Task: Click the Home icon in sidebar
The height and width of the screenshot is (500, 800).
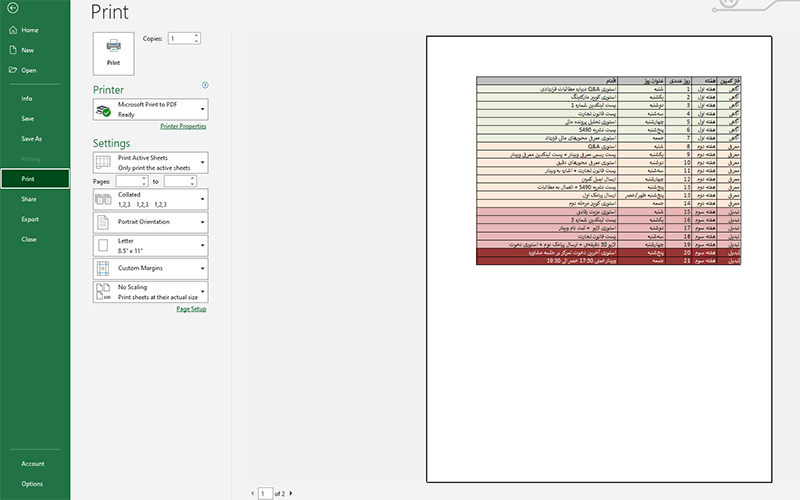Action: [13, 30]
